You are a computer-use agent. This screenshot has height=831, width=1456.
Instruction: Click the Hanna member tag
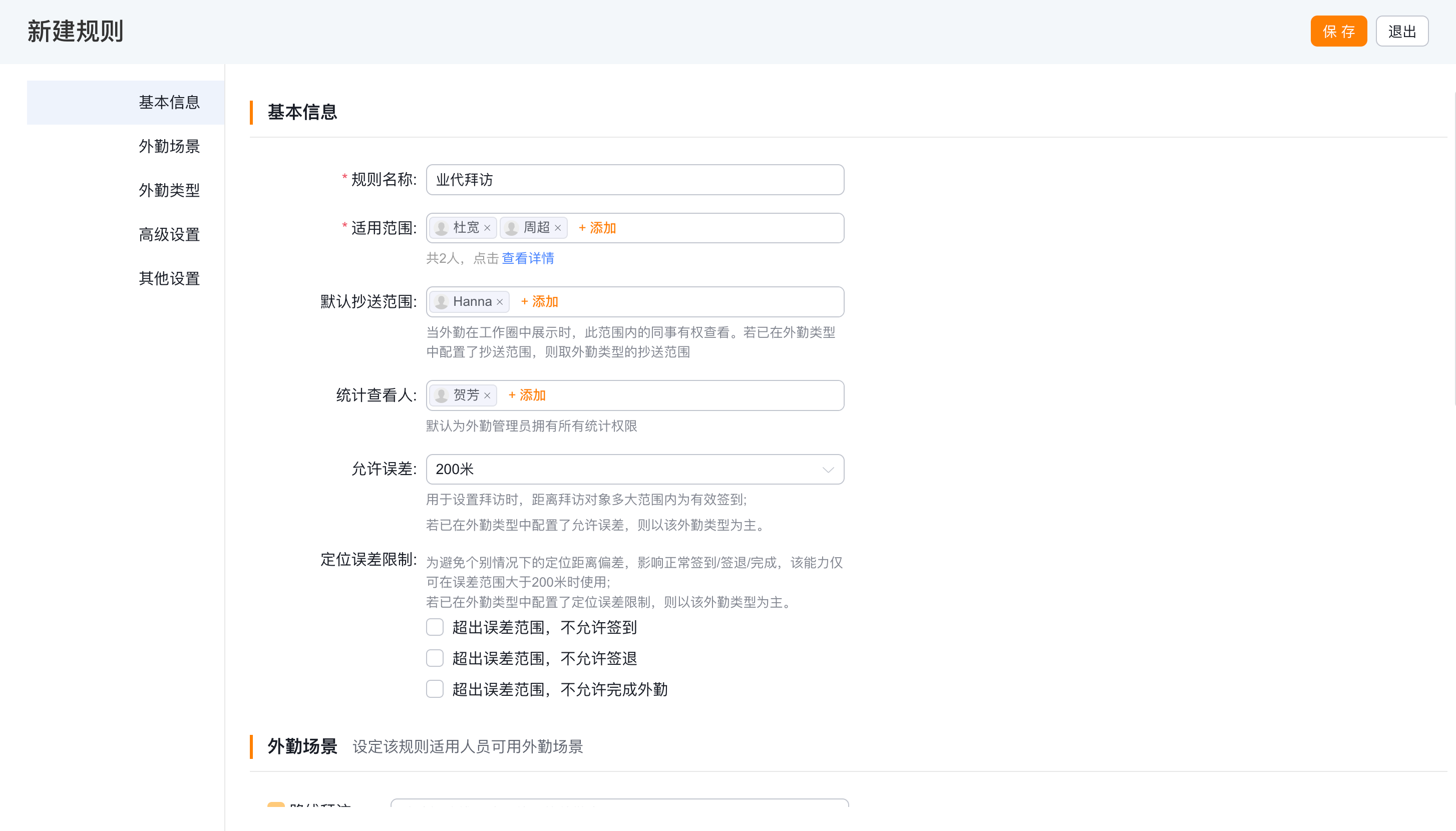[x=469, y=302]
